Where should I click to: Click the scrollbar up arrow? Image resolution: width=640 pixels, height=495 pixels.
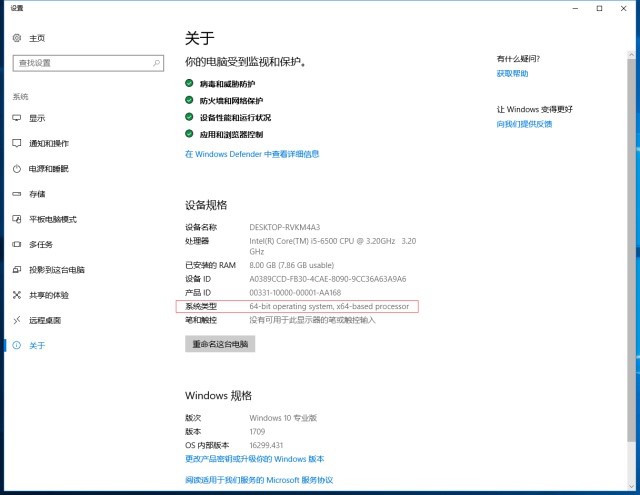(x=631, y=55)
